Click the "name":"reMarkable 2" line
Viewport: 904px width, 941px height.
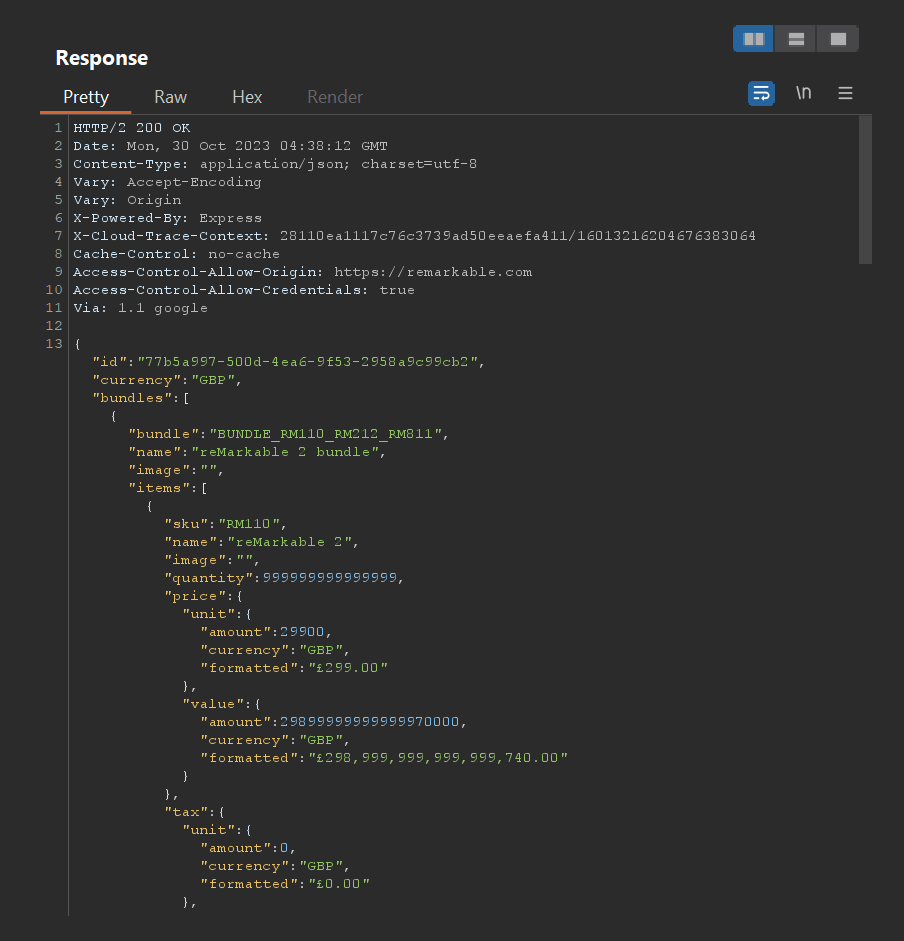[262, 542]
